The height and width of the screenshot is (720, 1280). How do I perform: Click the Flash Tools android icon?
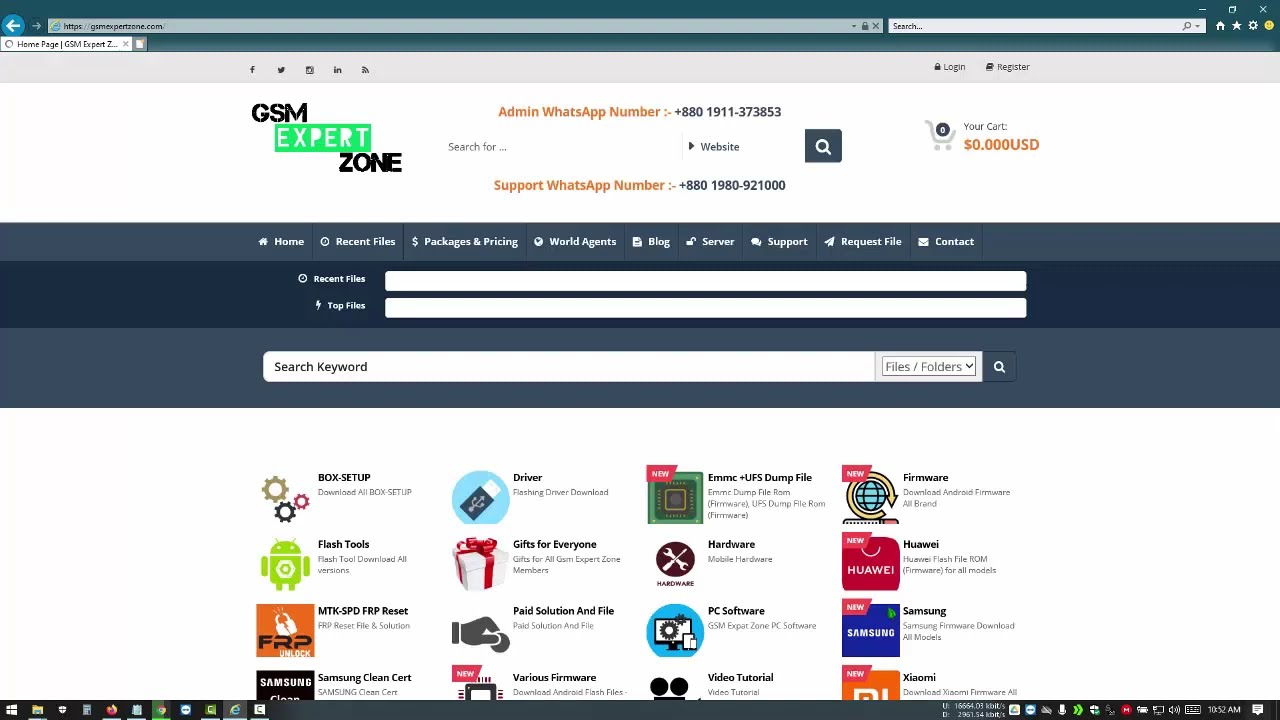click(x=285, y=564)
